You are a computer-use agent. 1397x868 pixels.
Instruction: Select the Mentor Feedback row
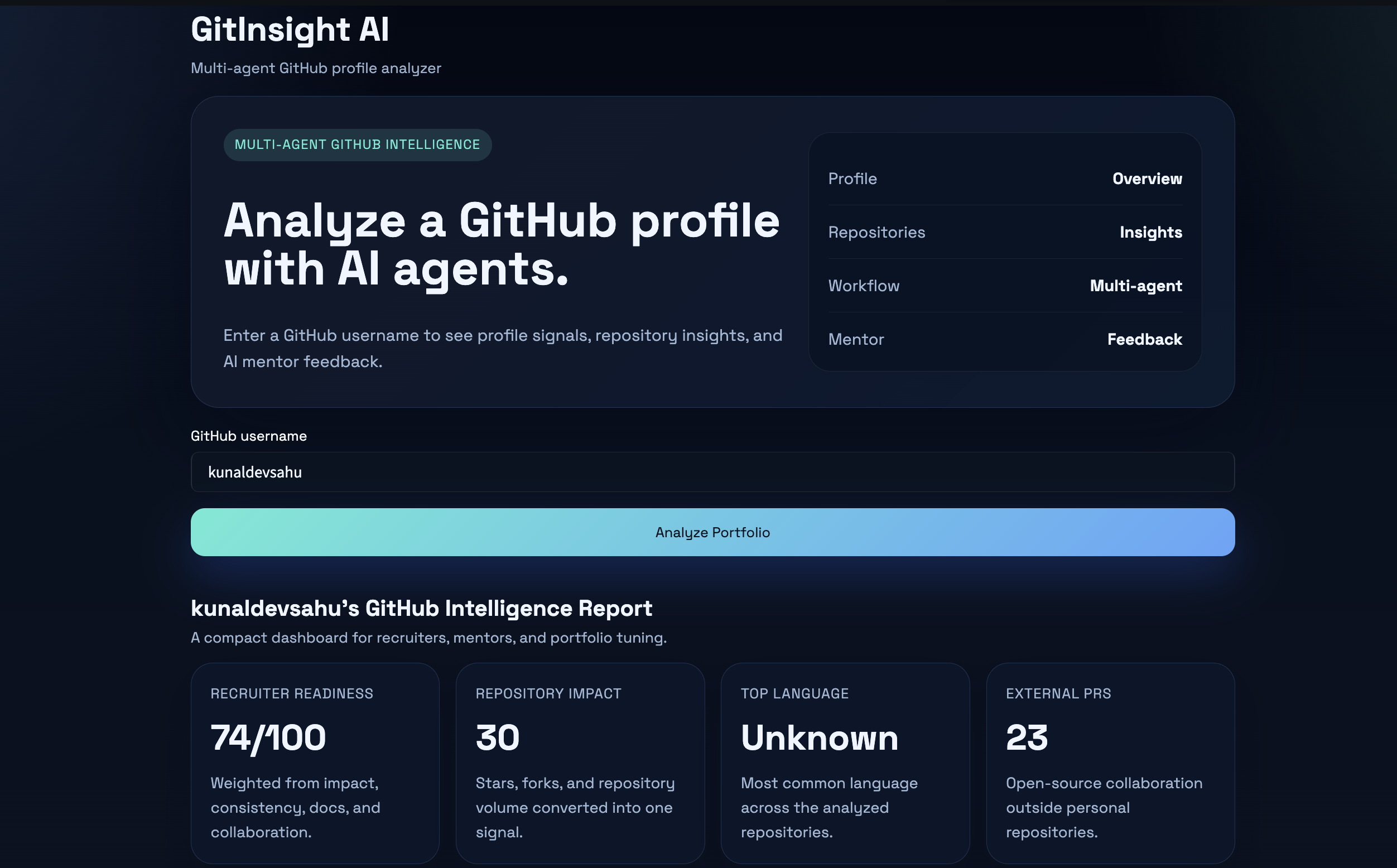1005,339
